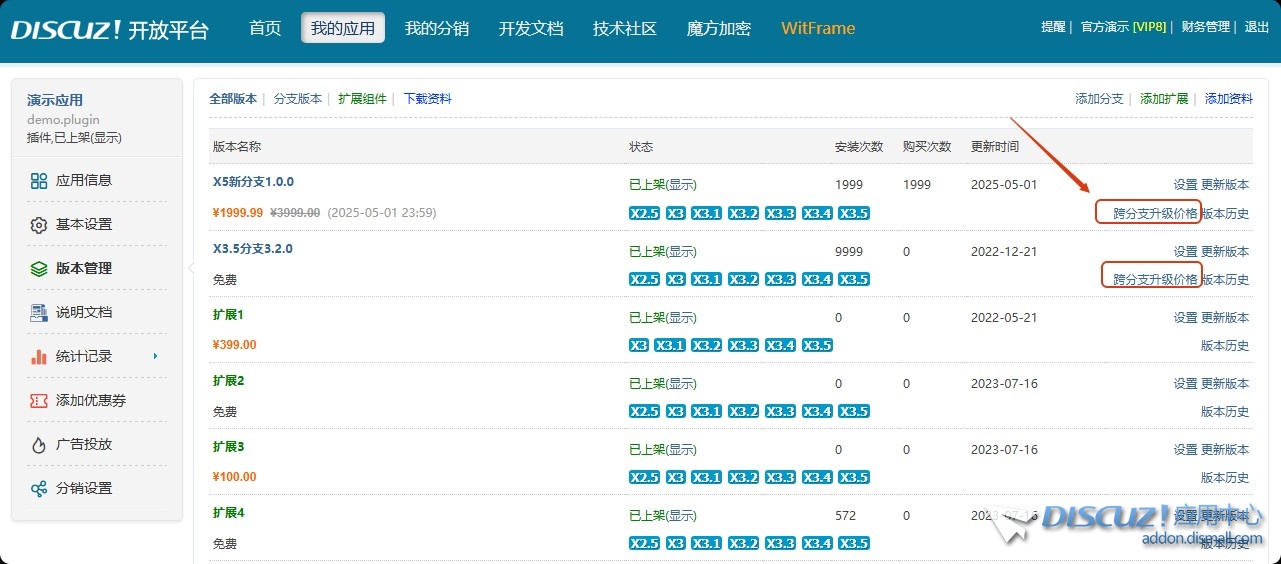Switch to the 扩展组件 filter tab
This screenshot has width=1281, height=564.
click(x=362, y=99)
